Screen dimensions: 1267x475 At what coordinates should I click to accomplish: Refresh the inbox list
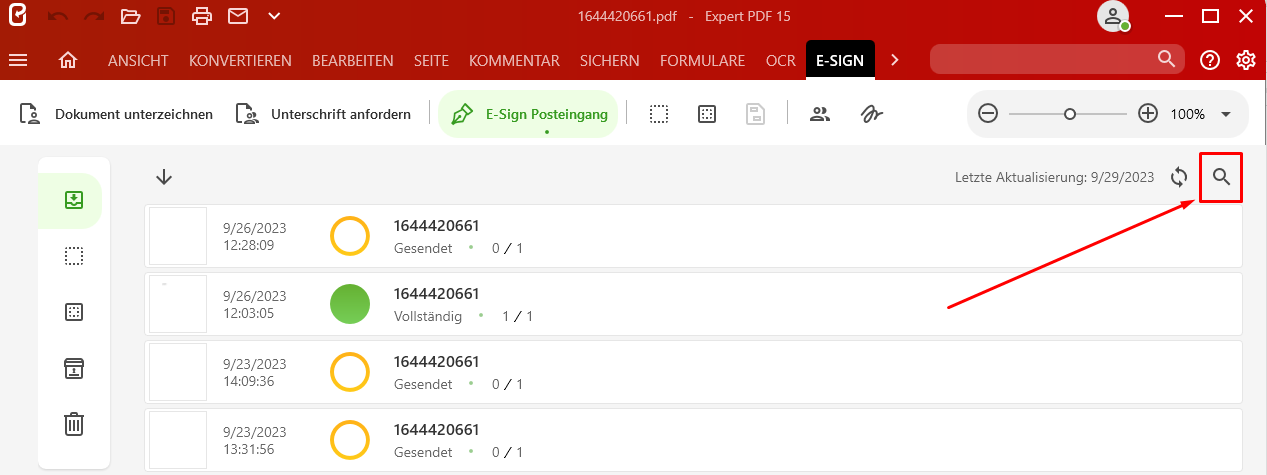pyautogui.click(x=1179, y=177)
